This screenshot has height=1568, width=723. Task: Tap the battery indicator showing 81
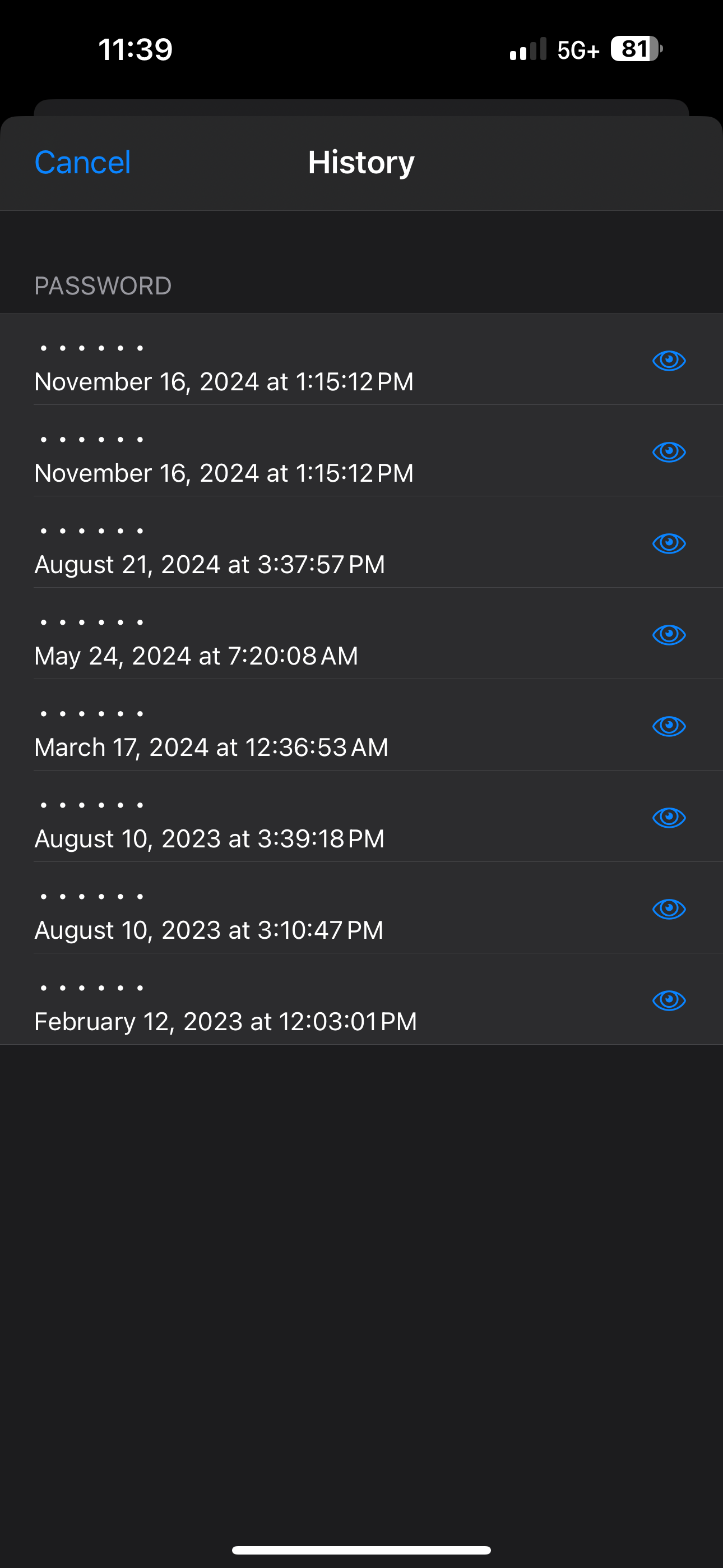point(636,49)
